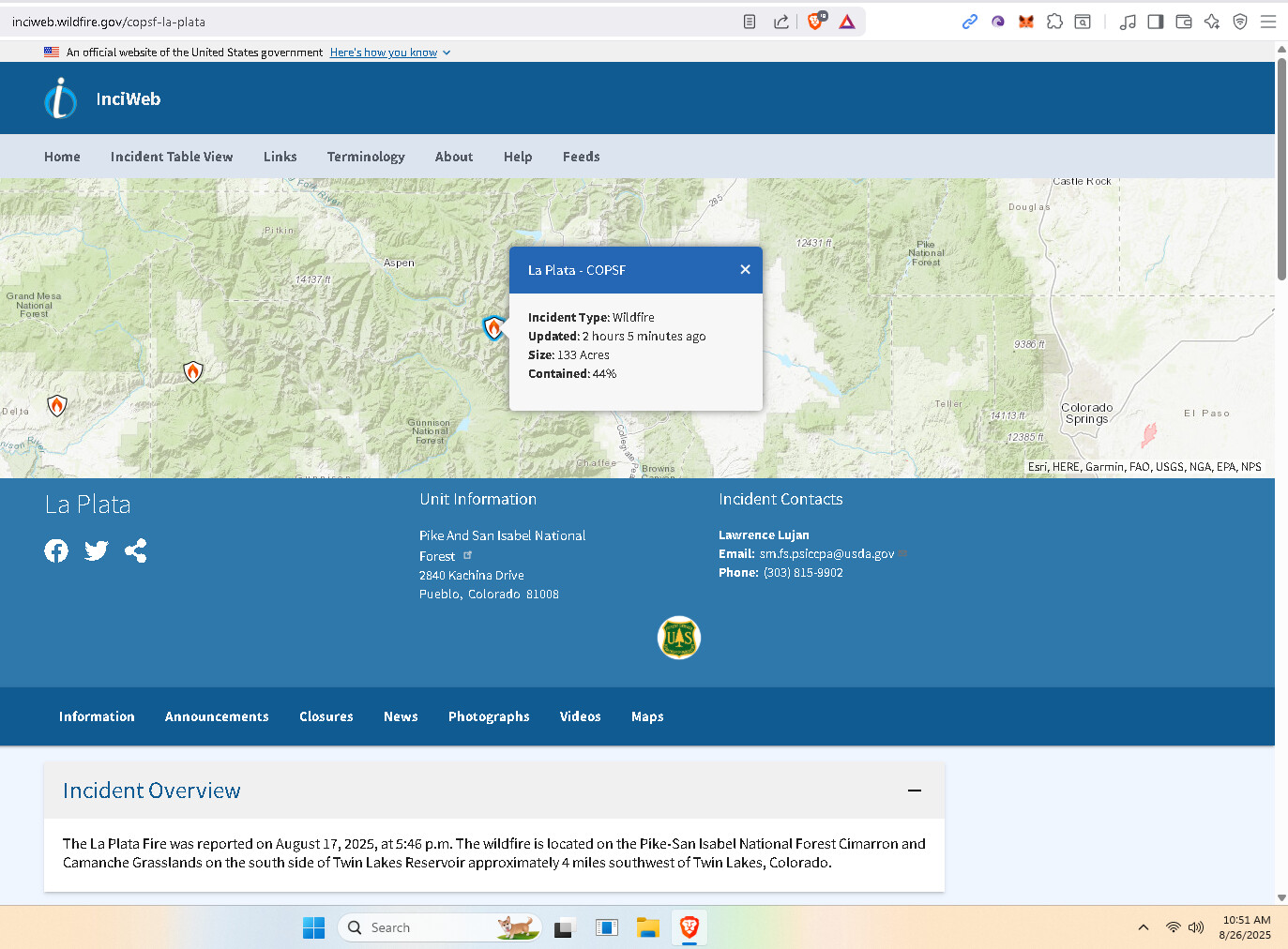Open the browser hamburger menu
1288x949 pixels.
point(1268,22)
